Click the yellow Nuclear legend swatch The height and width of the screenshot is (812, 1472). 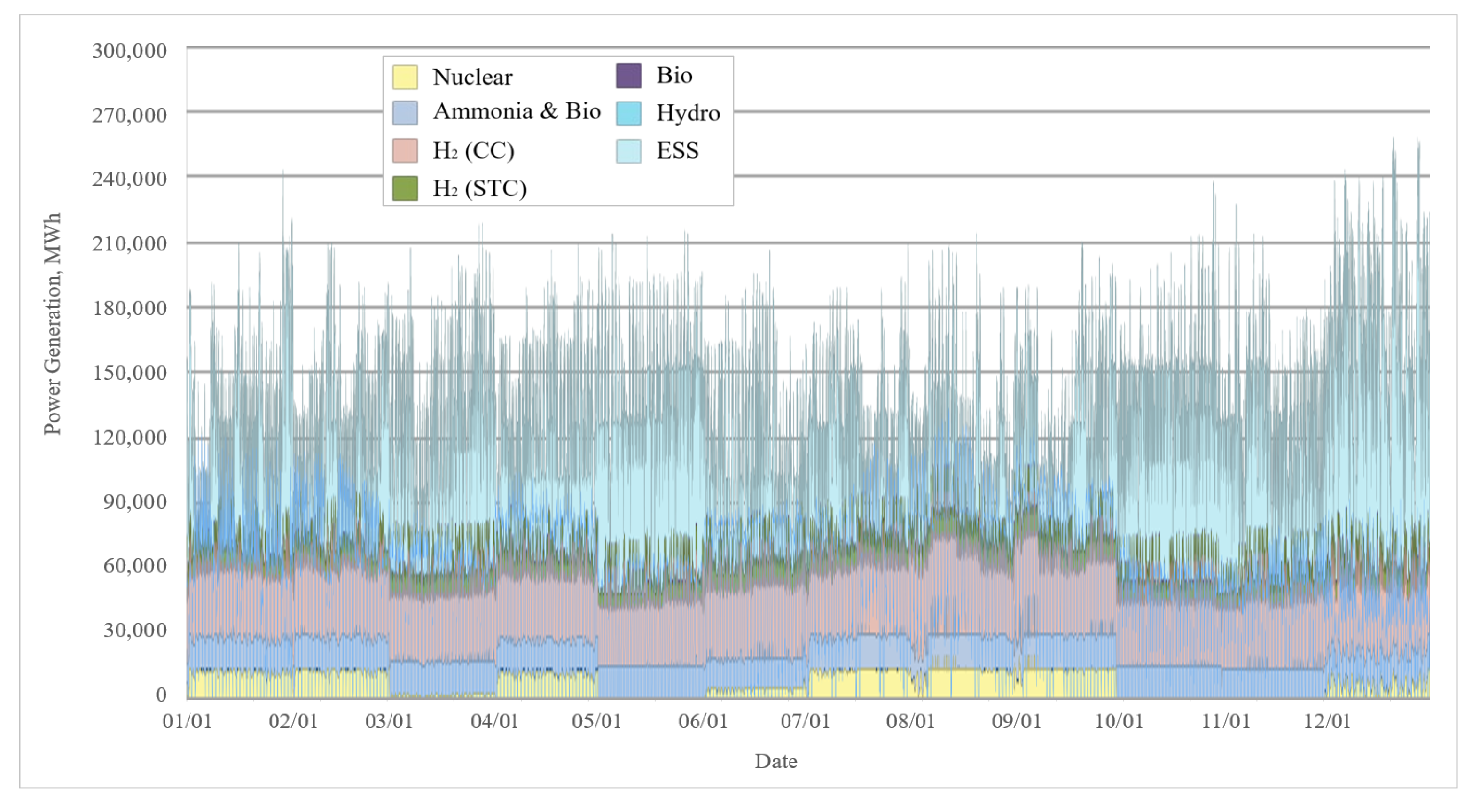tap(405, 77)
